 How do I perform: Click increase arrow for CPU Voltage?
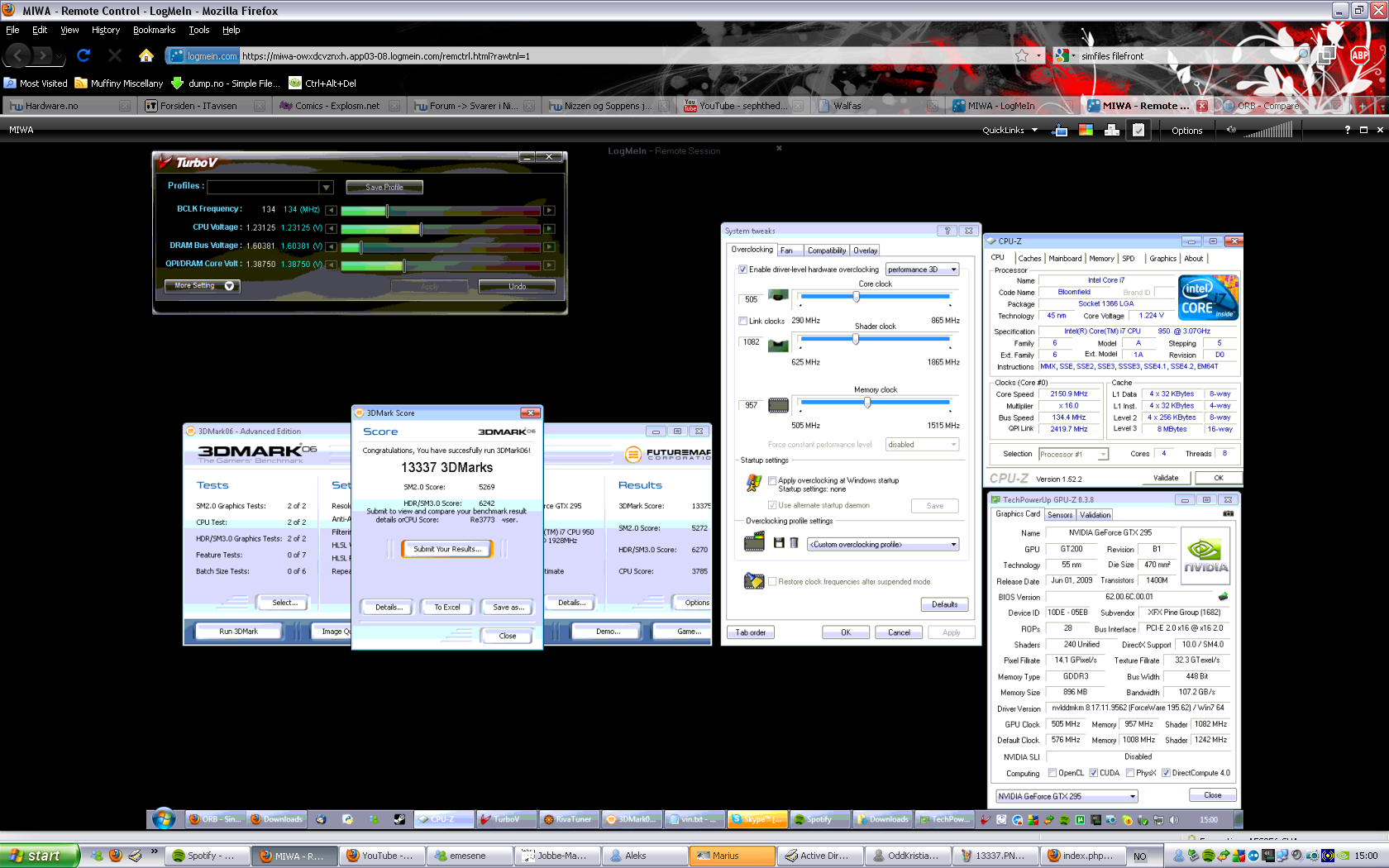pos(549,228)
